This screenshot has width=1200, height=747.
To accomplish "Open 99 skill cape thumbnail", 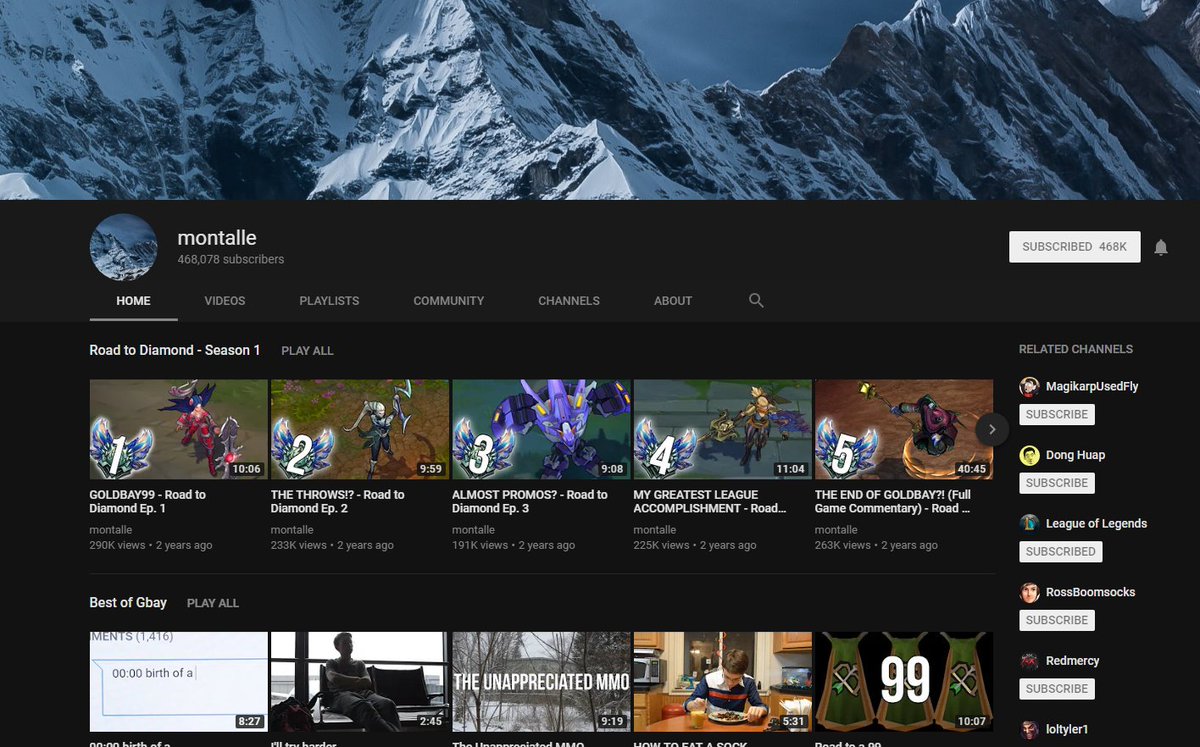I will click(904, 681).
